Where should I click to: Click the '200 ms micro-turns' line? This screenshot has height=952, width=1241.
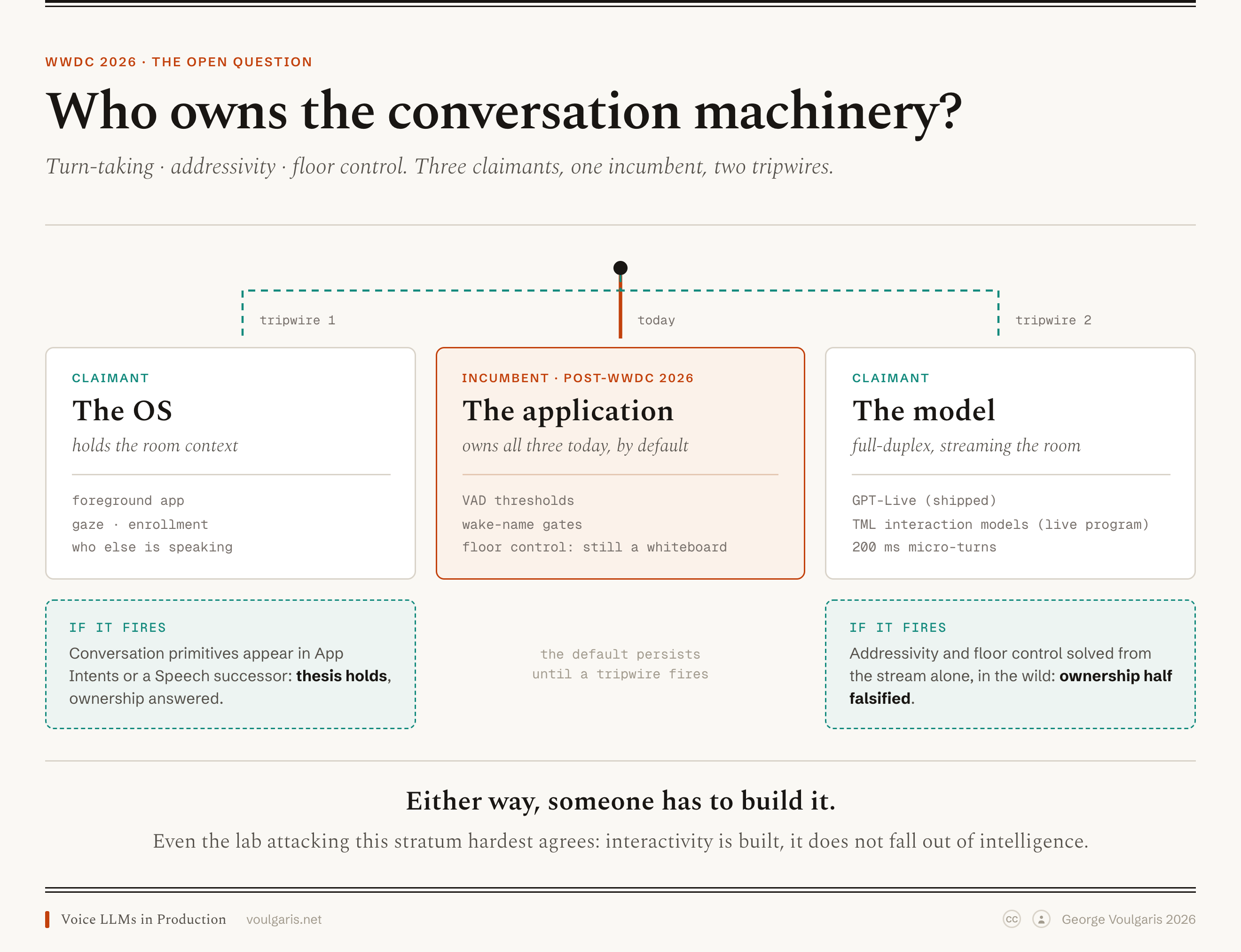(x=924, y=547)
